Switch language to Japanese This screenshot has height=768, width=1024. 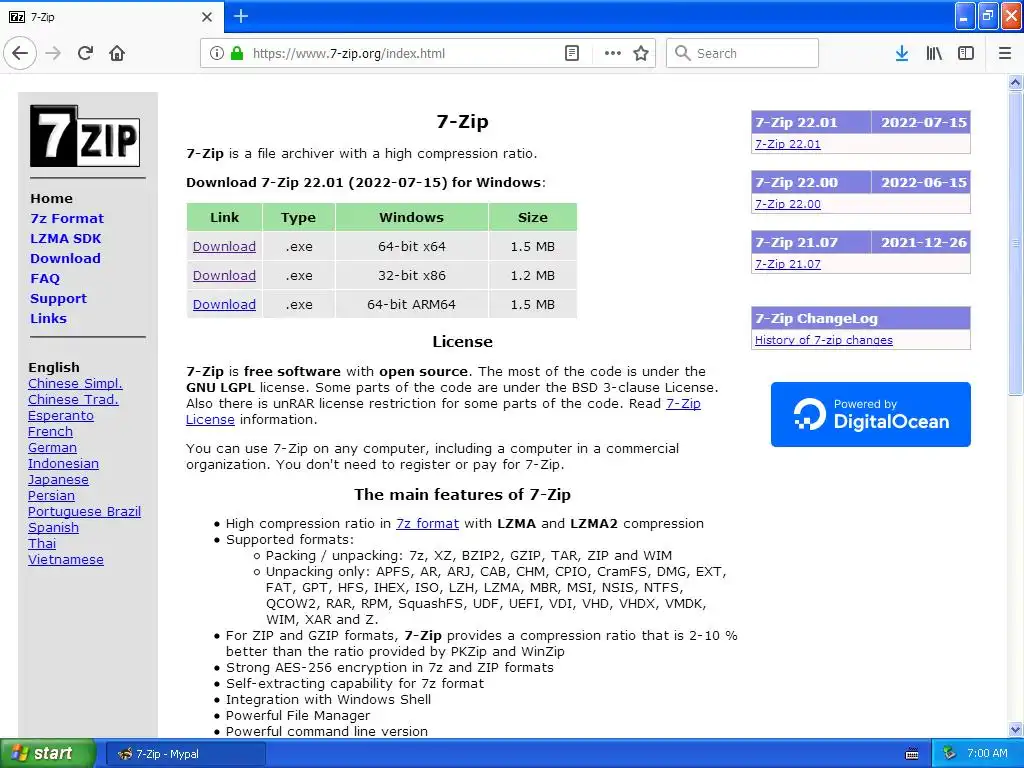click(x=58, y=479)
